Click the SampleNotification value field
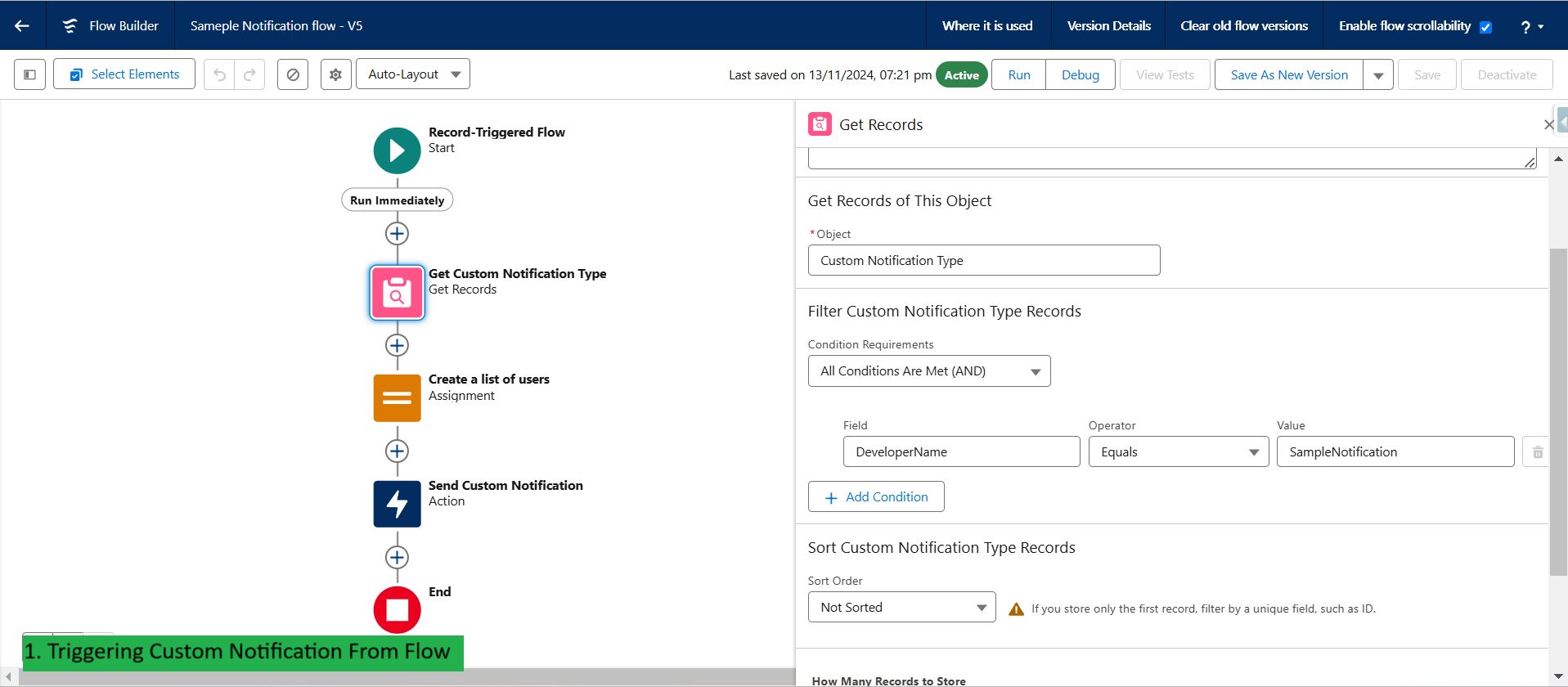 [x=1395, y=451]
